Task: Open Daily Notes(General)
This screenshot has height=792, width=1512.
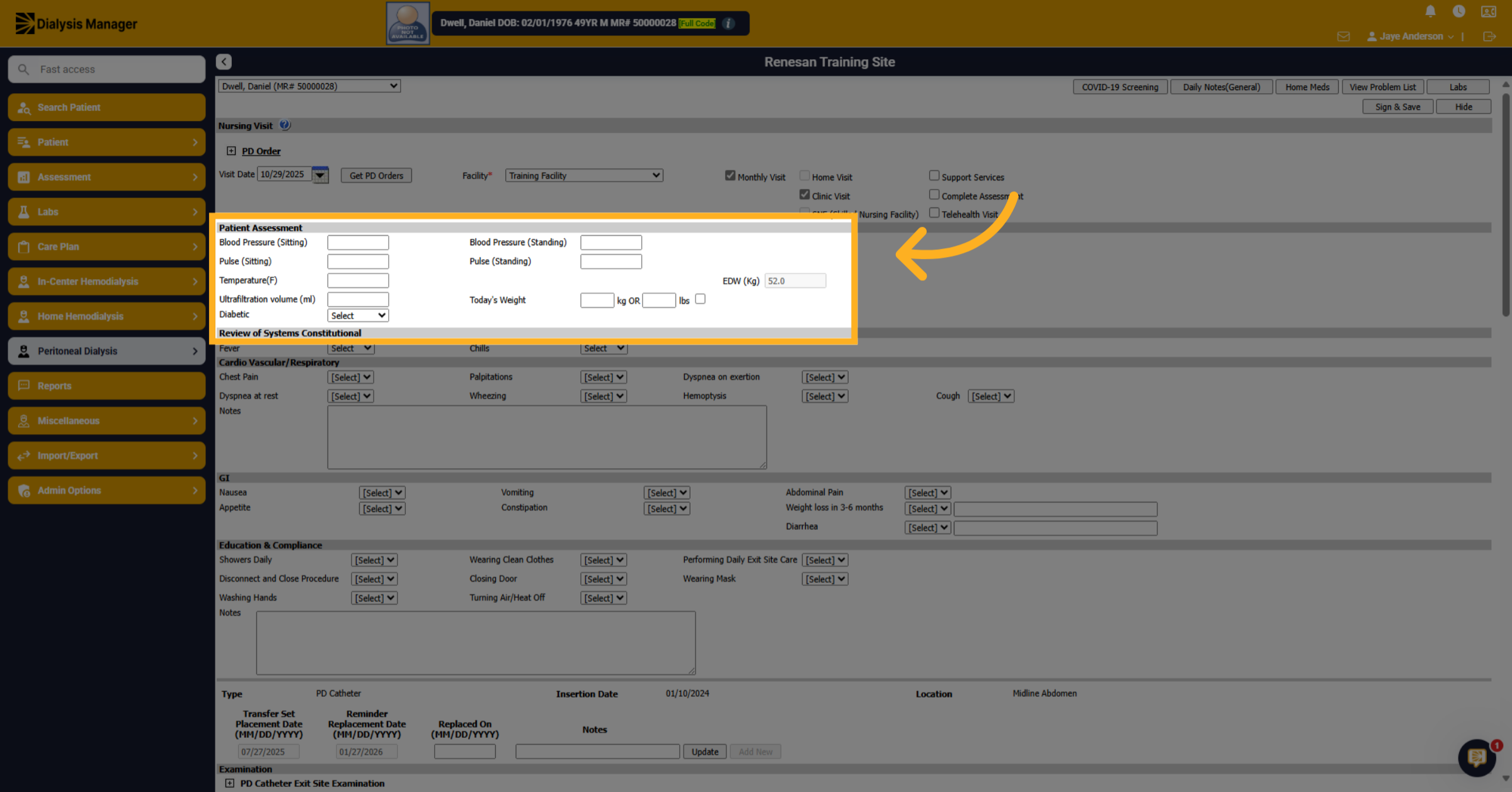Action: (x=1222, y=87)
